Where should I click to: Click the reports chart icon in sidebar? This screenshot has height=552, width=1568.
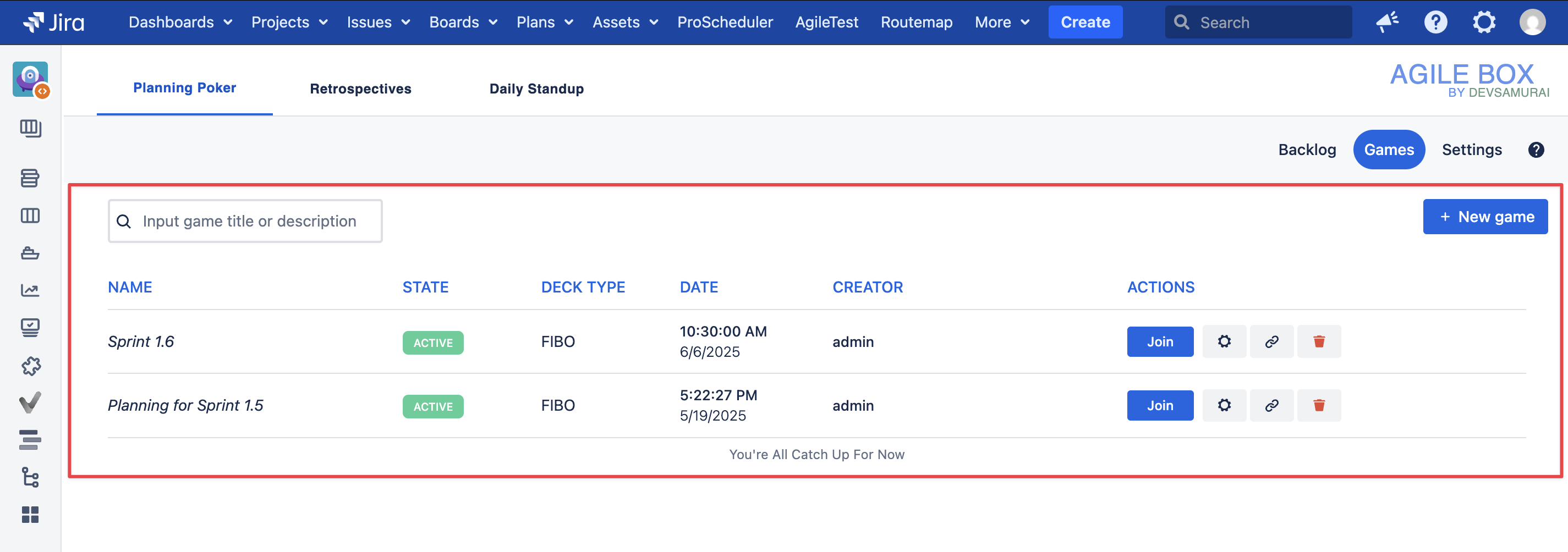click(30, 290)
